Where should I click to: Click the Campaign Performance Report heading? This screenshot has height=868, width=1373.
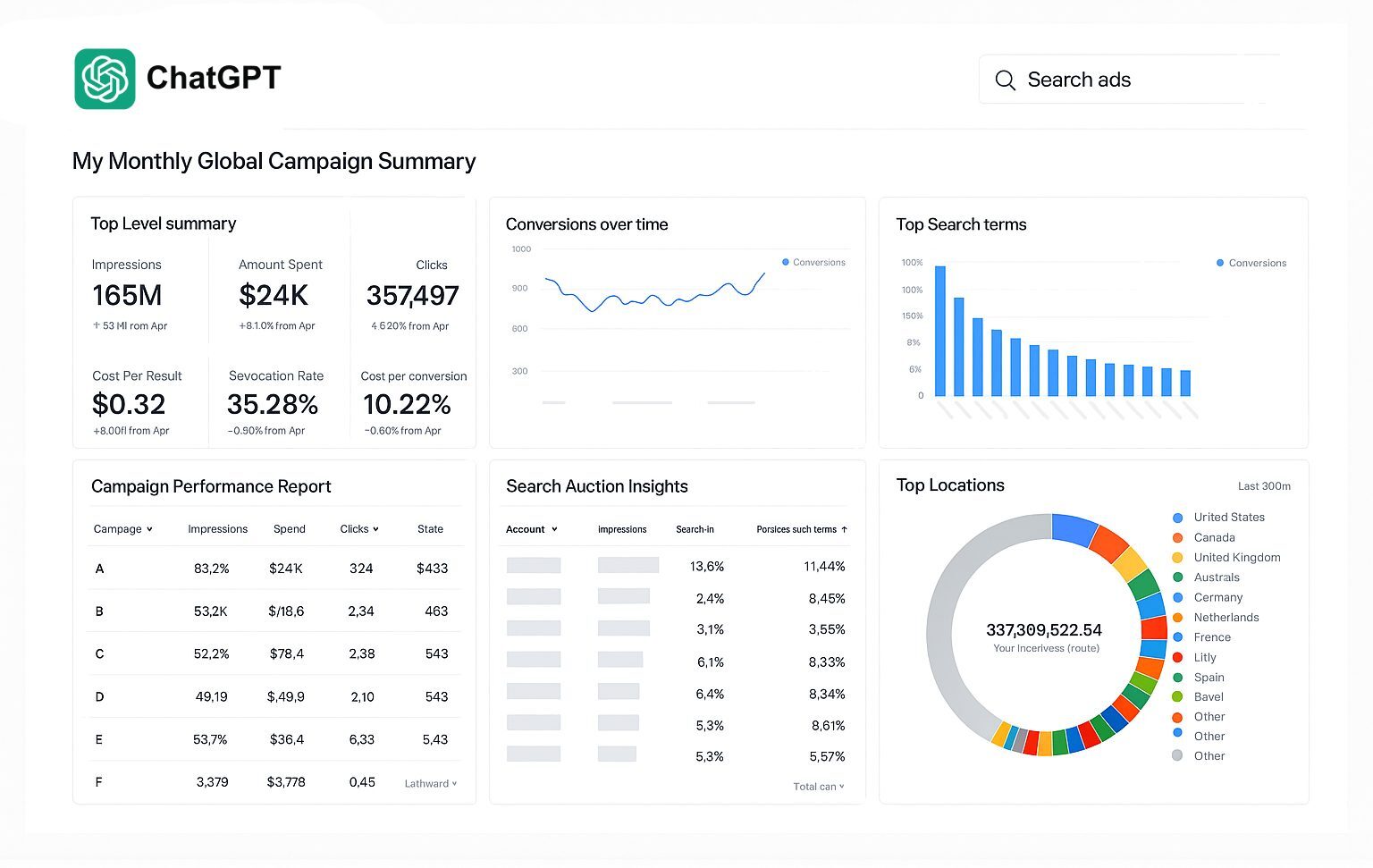(x=211, y=485)
